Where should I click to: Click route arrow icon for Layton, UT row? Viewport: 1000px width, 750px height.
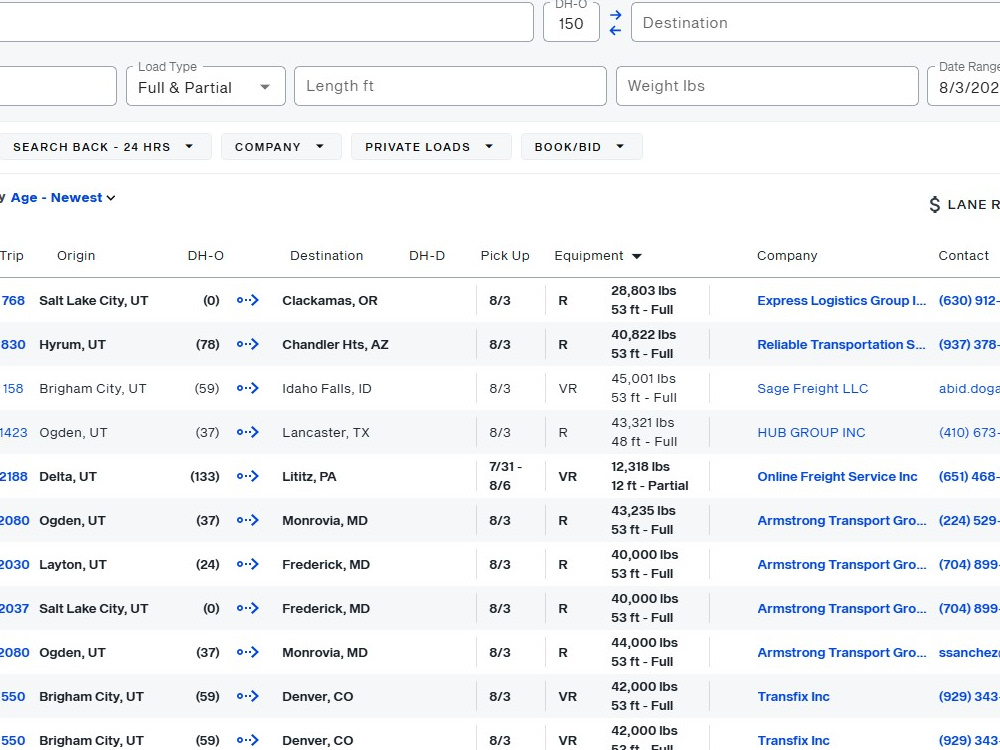point(247,564)
